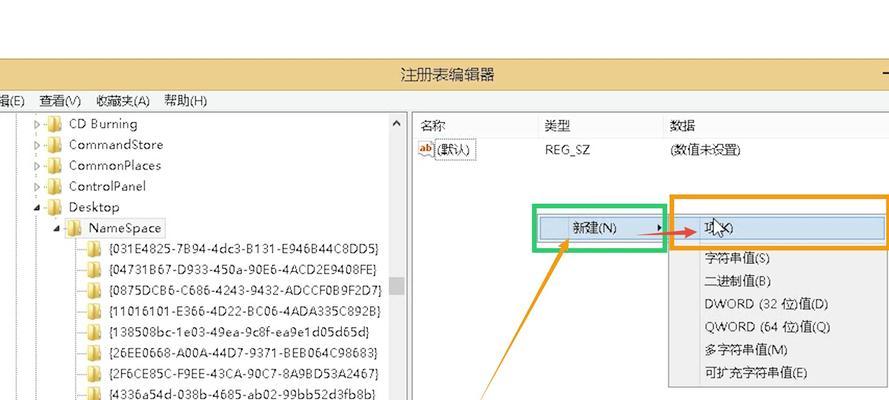Click the 注册表编辑器 title bar

(x=447, y=75)
